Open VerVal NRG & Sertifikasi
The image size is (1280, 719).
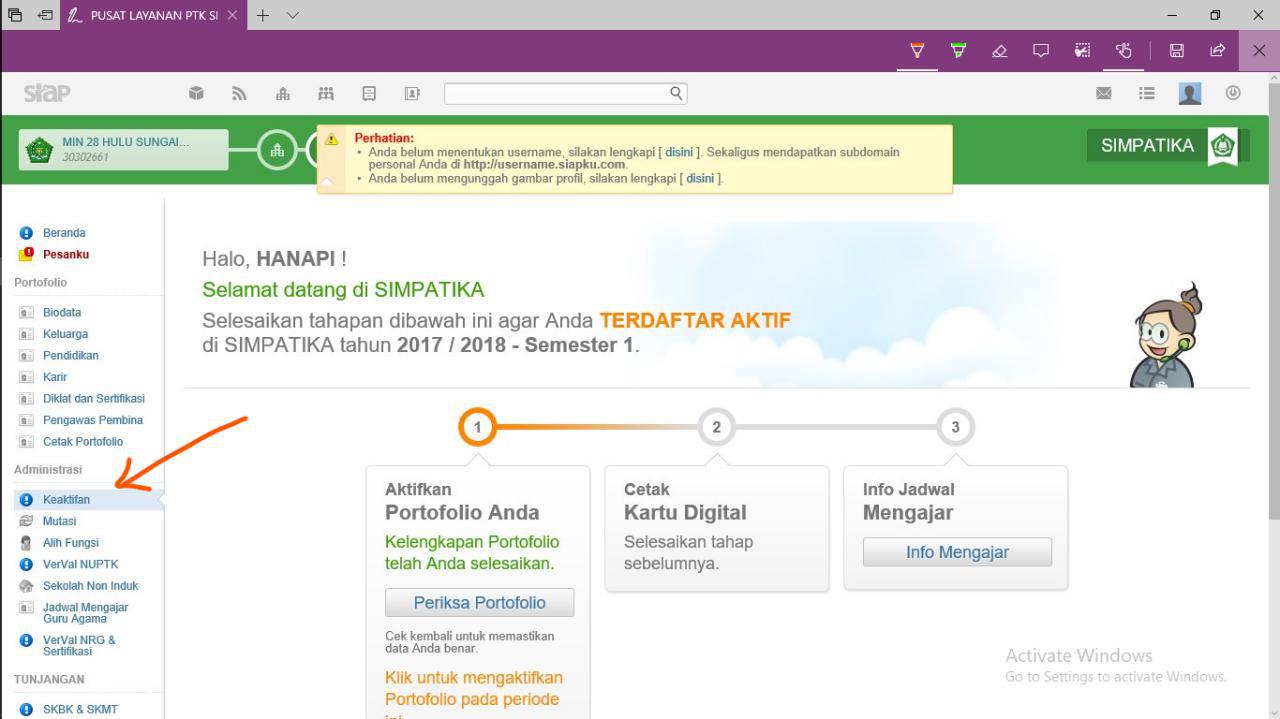tap(79, 646)
